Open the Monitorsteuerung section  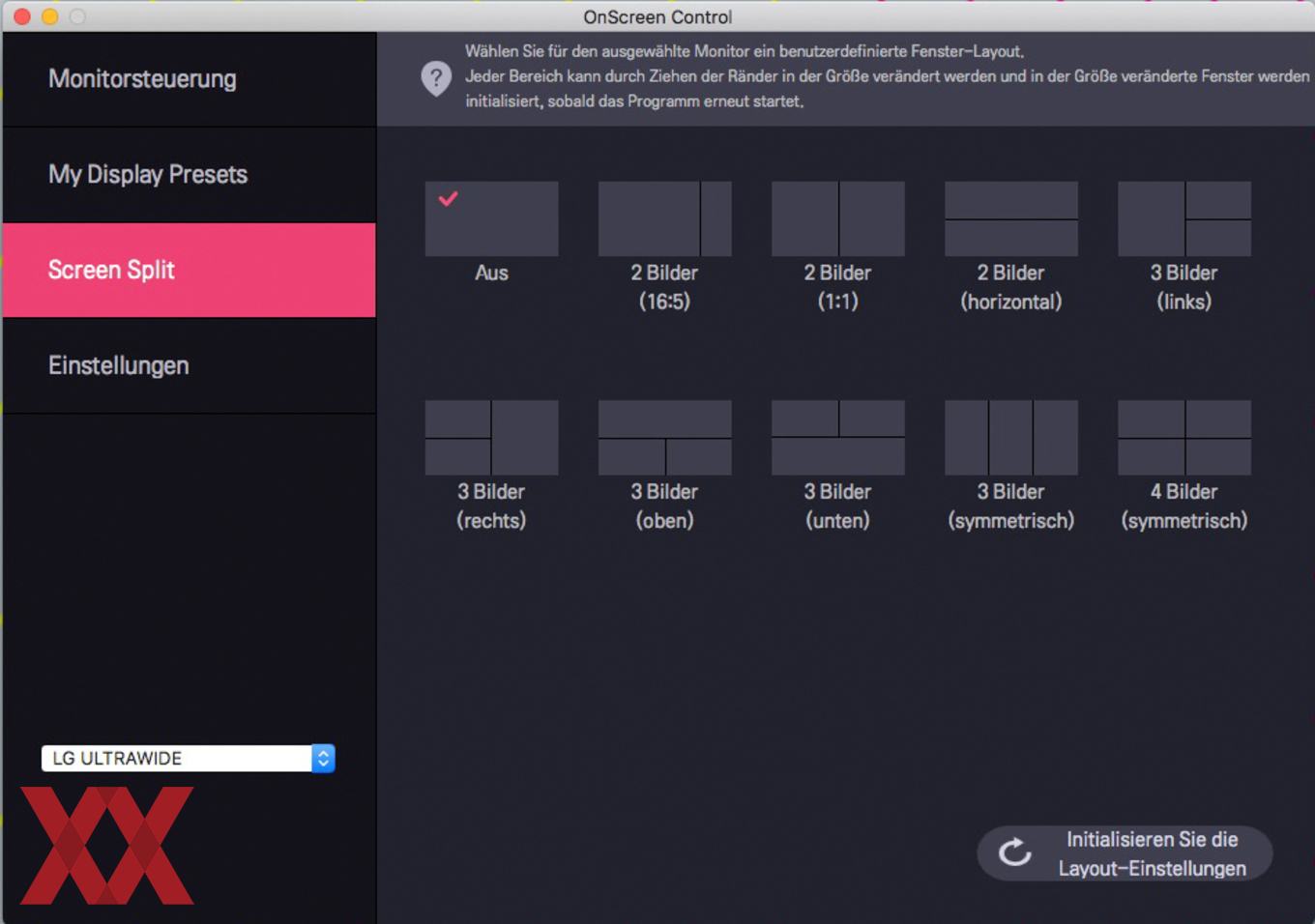click(x=190, y=79)
